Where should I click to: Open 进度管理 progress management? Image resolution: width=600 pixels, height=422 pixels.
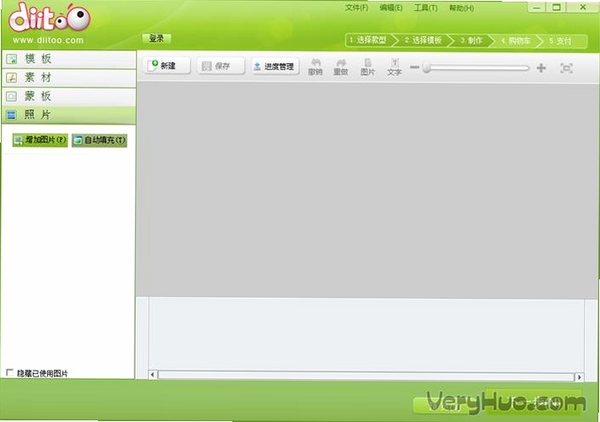tap(275, 66)
